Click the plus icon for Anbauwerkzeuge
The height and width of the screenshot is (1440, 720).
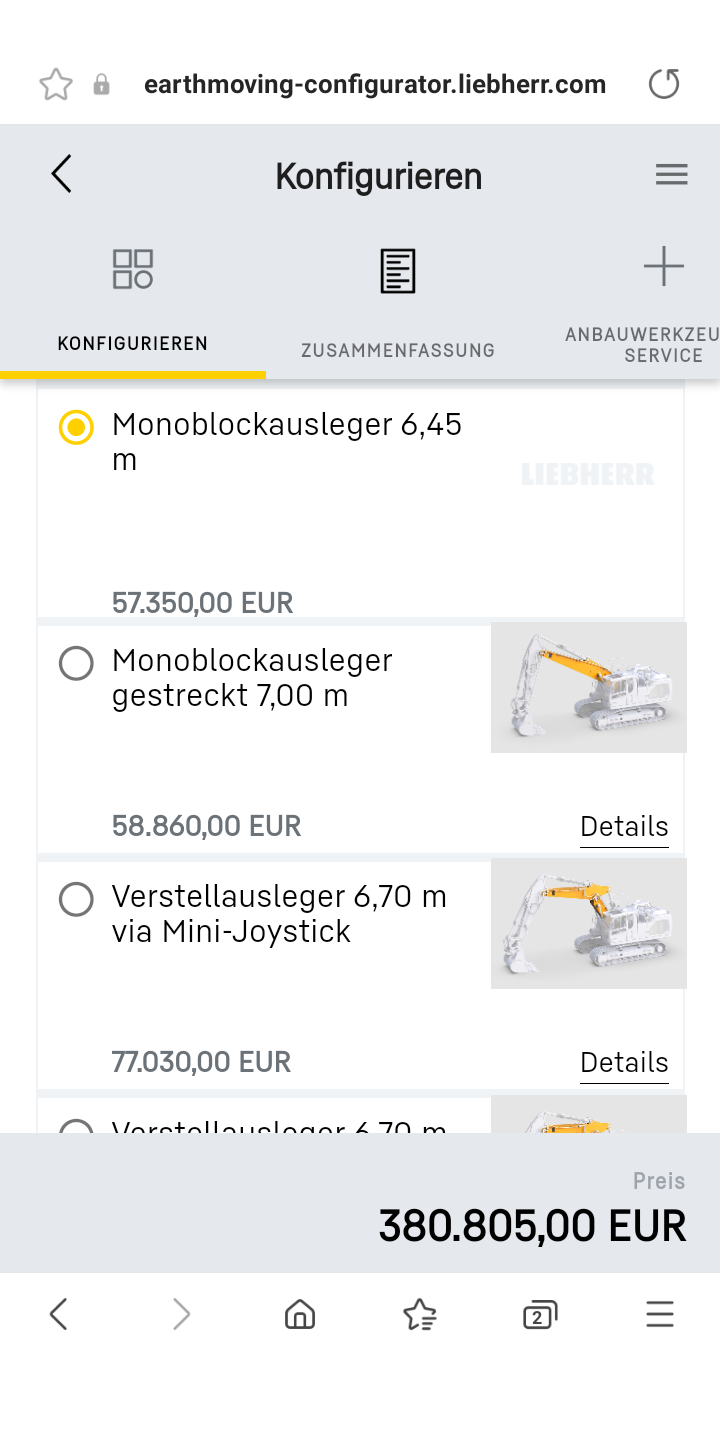click(x=663, y=267)
